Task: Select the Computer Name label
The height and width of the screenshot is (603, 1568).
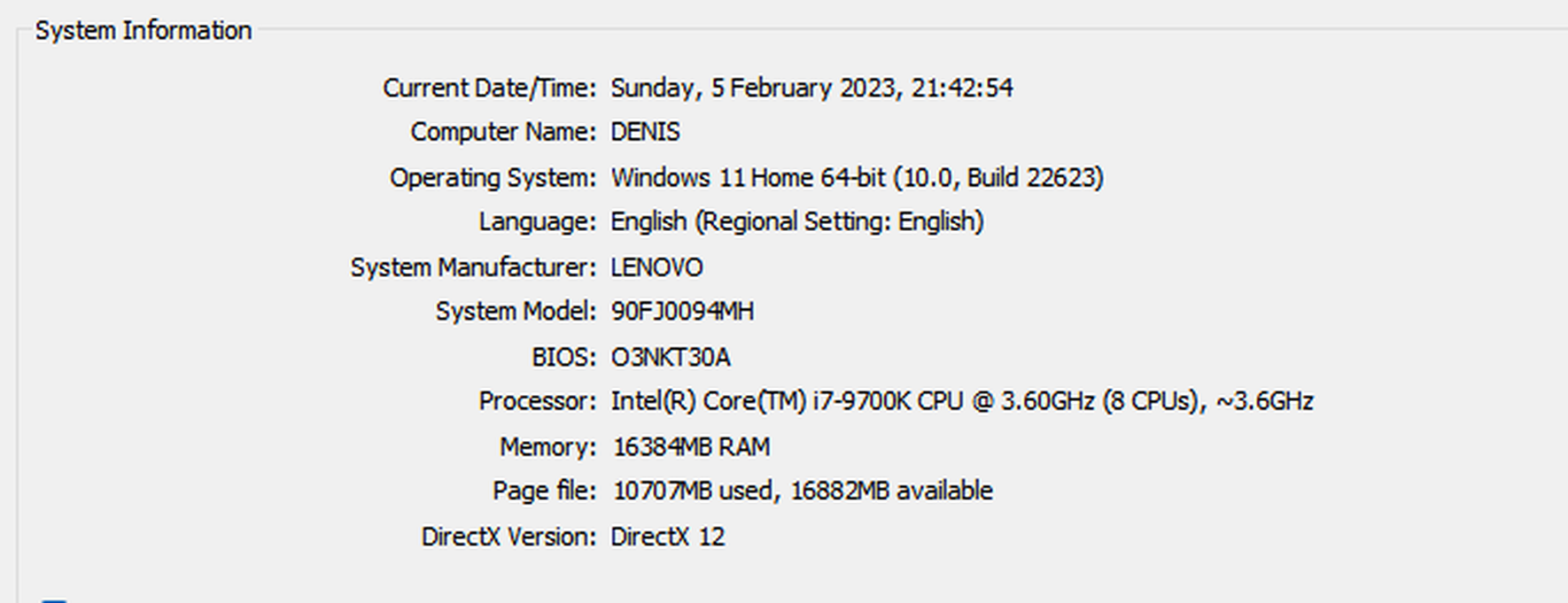Action: click(503, 132)
